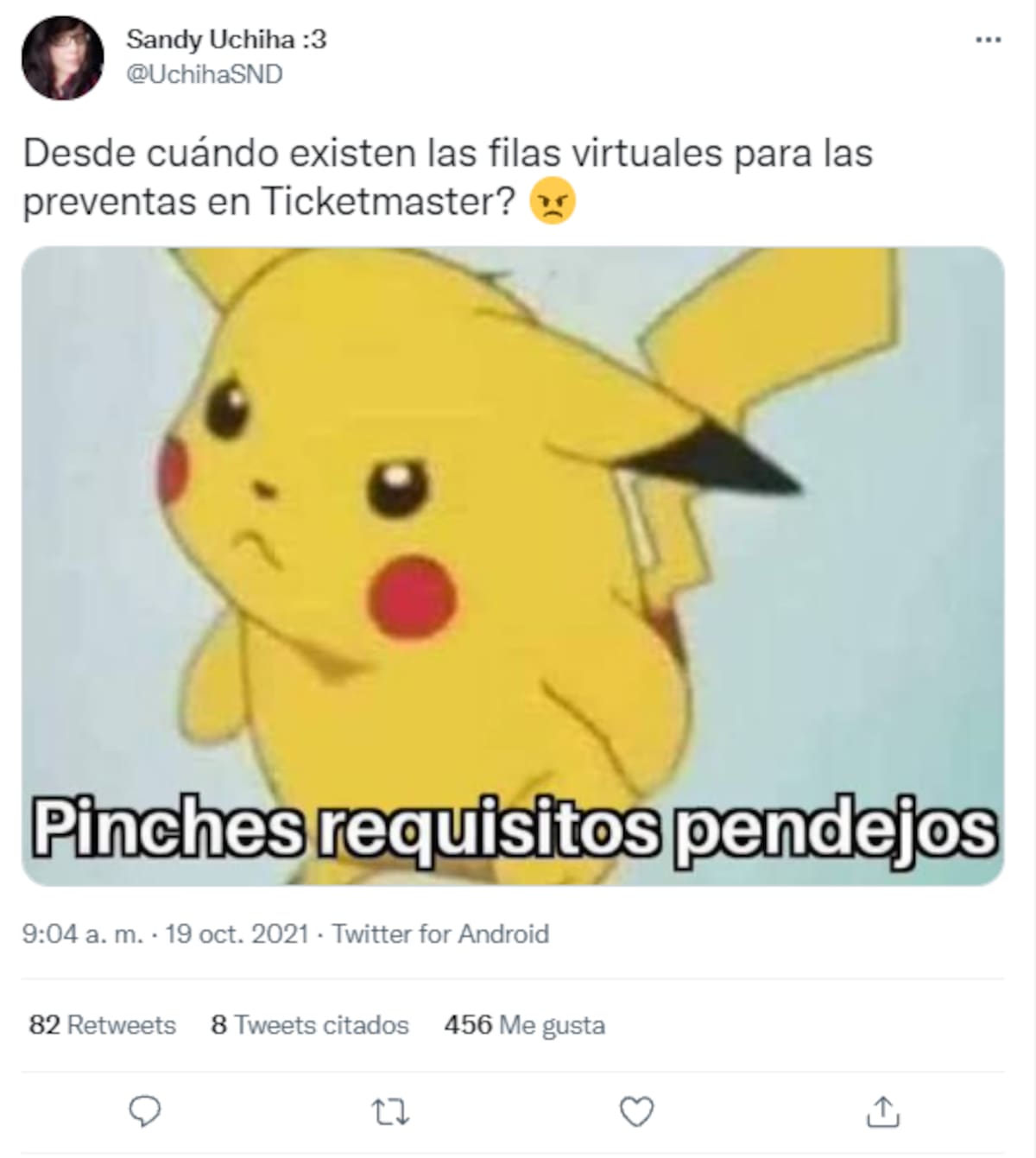Screen dimensions: 1036x1158
Task: Show the 82 Retweets list
Action: (x=103, y=1025)
